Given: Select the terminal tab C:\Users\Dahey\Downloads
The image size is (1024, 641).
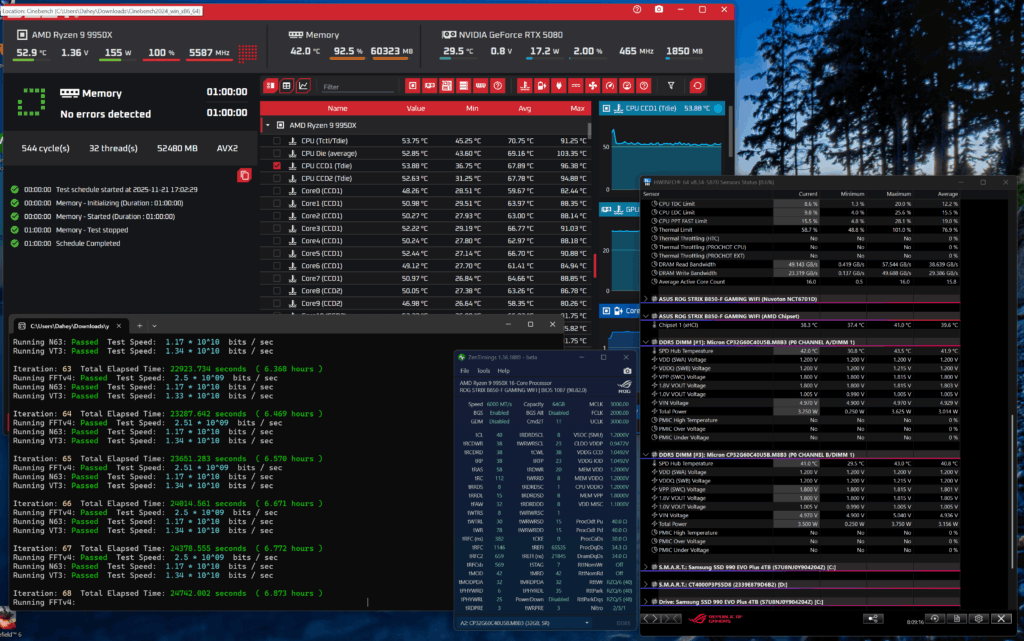Looking at the screenshot, I should pyautogui.click(x=70, y=326).
